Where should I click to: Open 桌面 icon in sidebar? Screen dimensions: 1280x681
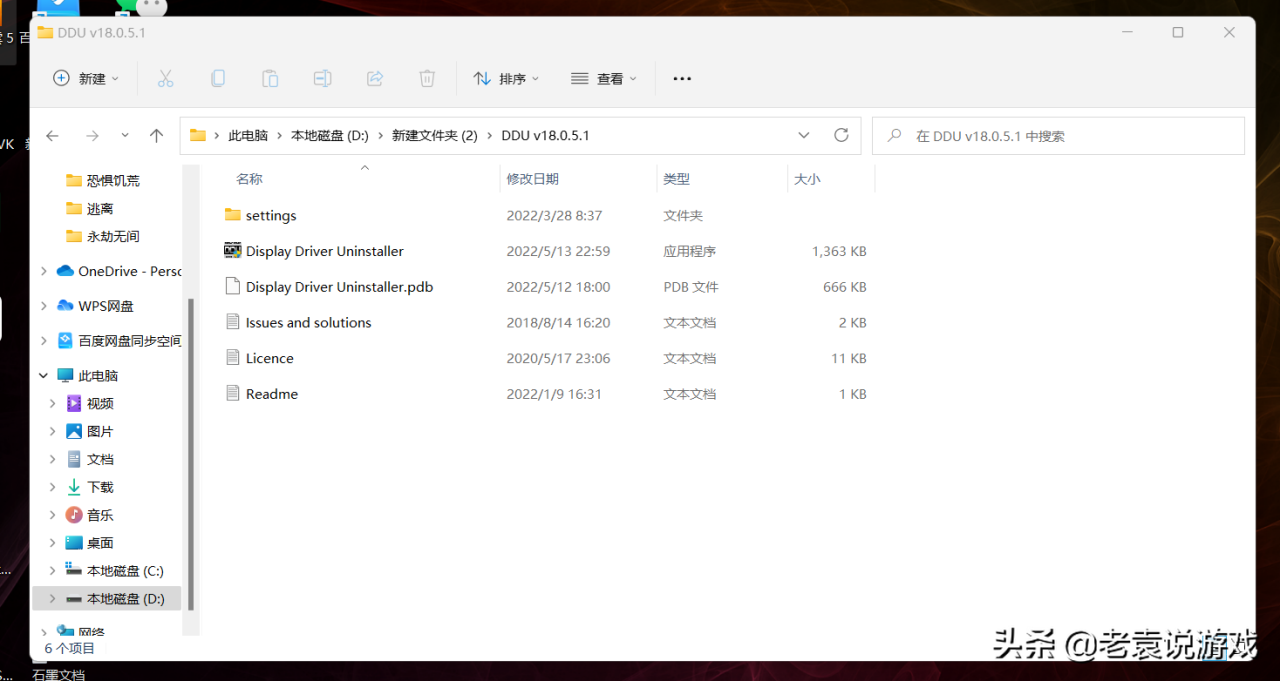coord(74,543)
